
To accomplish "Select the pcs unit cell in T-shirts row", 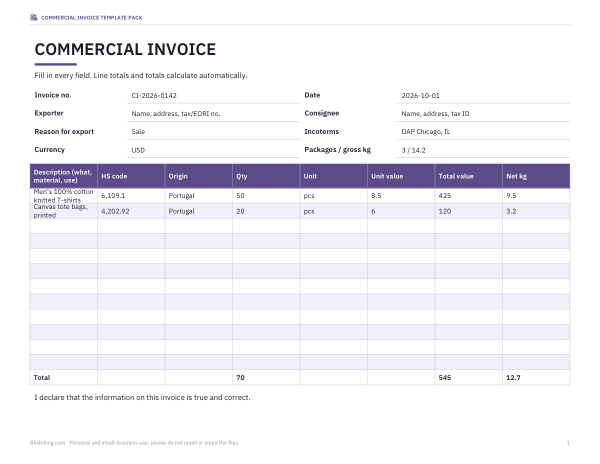I will click(334, 196).
